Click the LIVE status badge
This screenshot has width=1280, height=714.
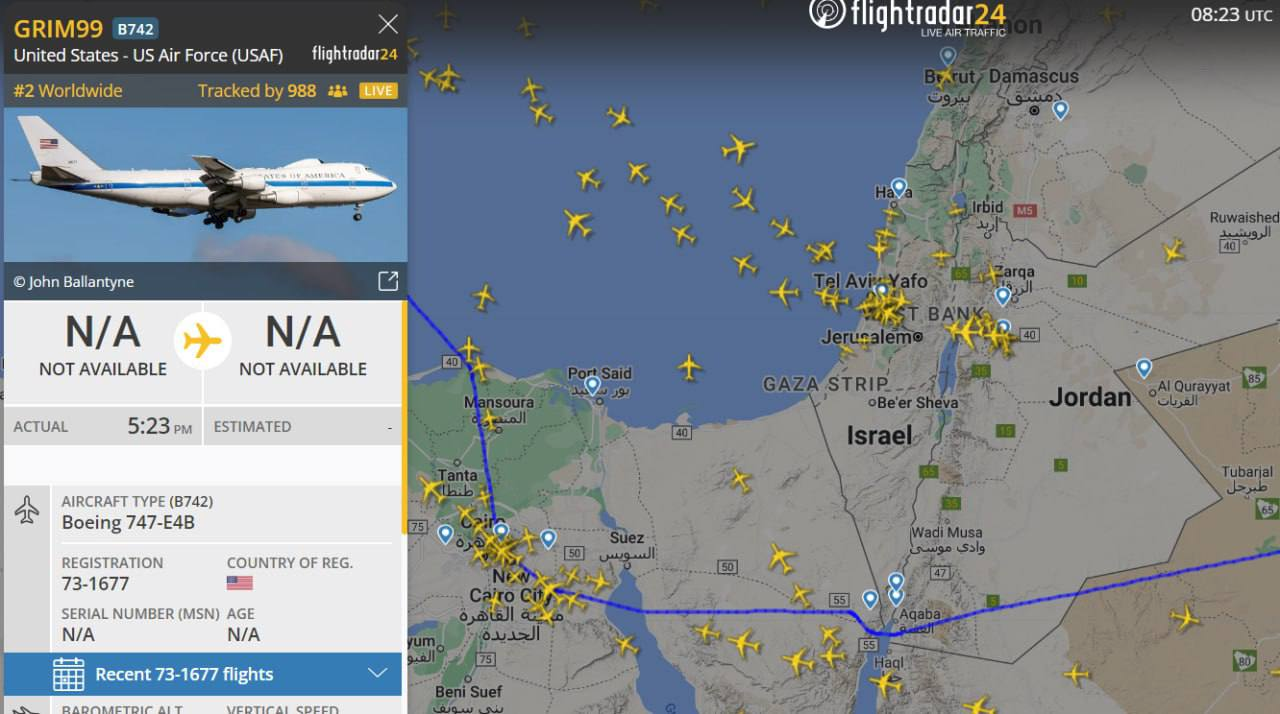[x=378, y=91]
